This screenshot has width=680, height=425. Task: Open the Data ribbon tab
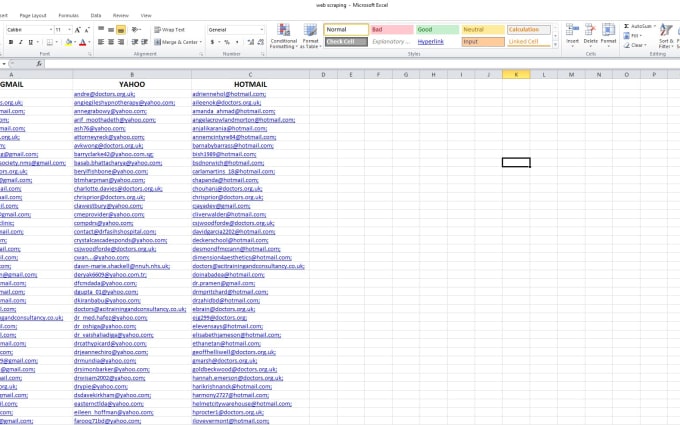(x=96, y=16)
